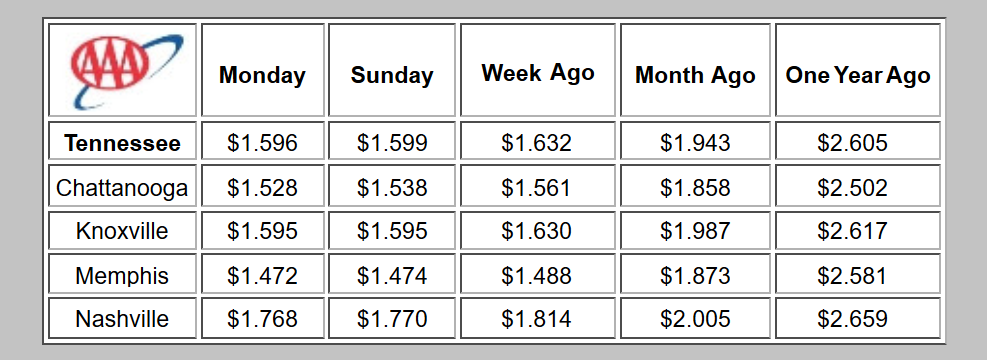The height and width of the screenshot is (360, 987).
Task: Select the One Year Ago header
Action: (857, 76)
